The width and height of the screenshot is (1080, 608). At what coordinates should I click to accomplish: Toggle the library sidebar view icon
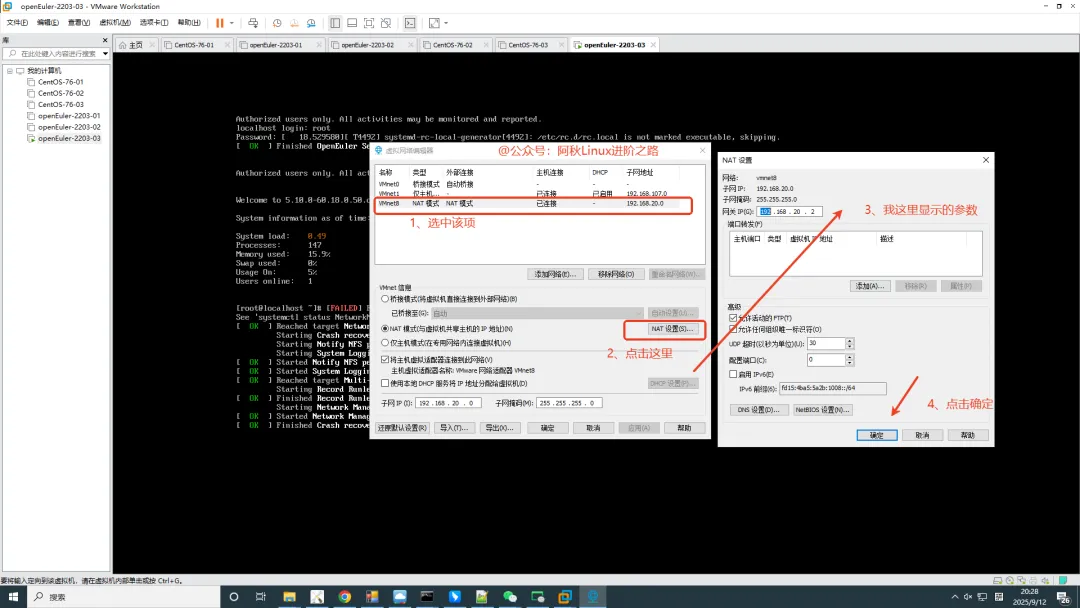coord(335,22)
